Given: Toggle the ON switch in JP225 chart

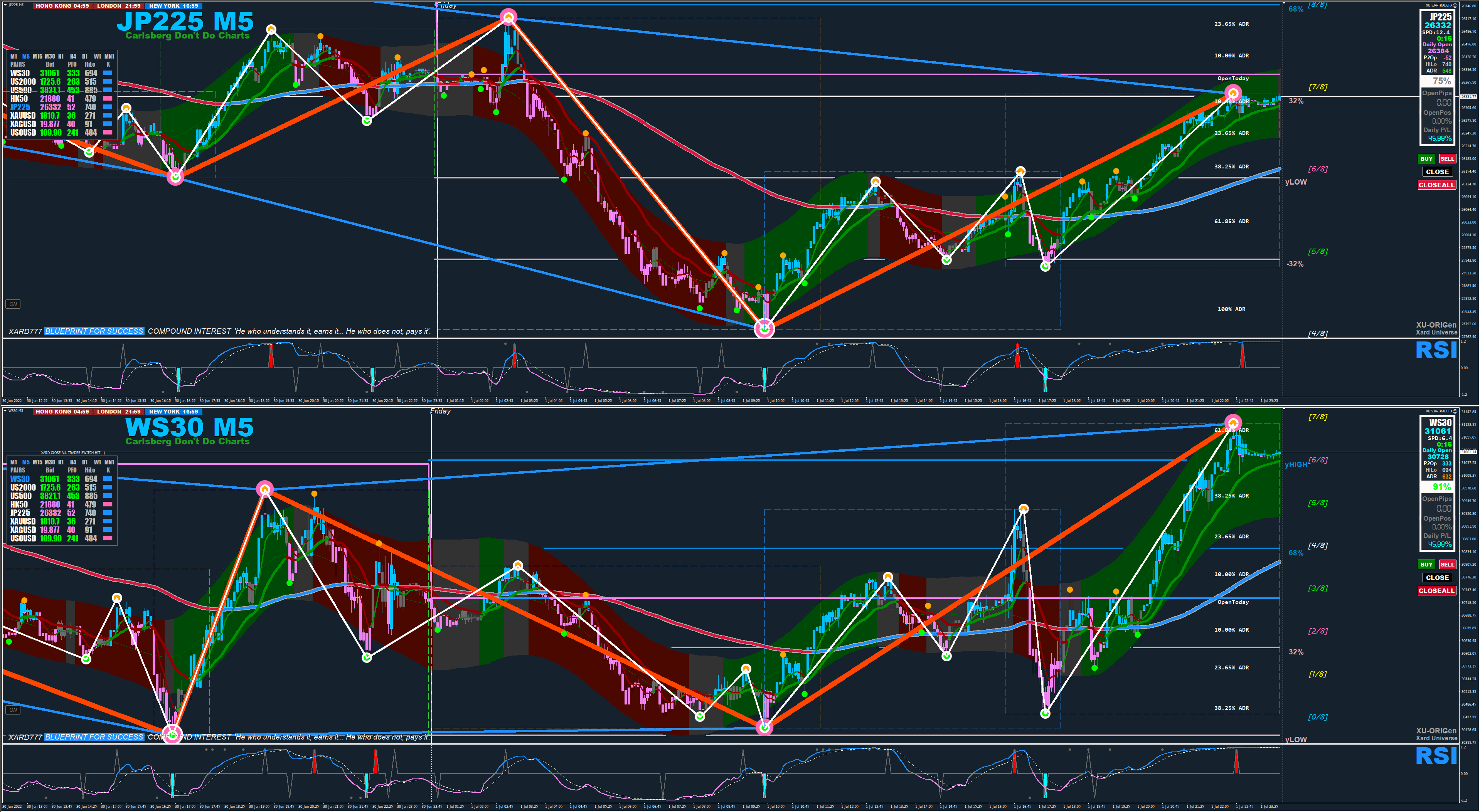Looking at the screenshot, I should (13, 304).
